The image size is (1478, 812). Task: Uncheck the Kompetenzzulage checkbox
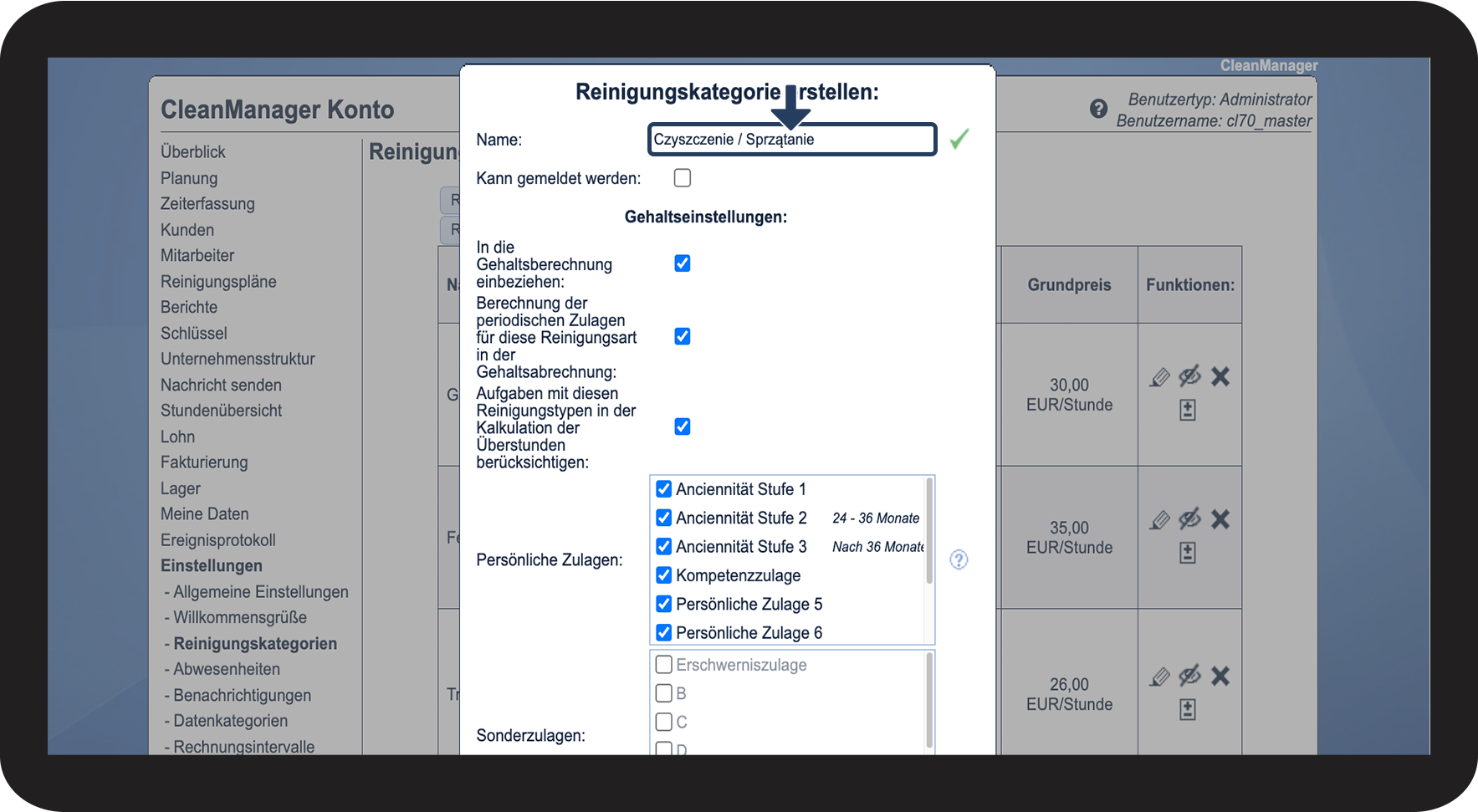coord(664,575)
